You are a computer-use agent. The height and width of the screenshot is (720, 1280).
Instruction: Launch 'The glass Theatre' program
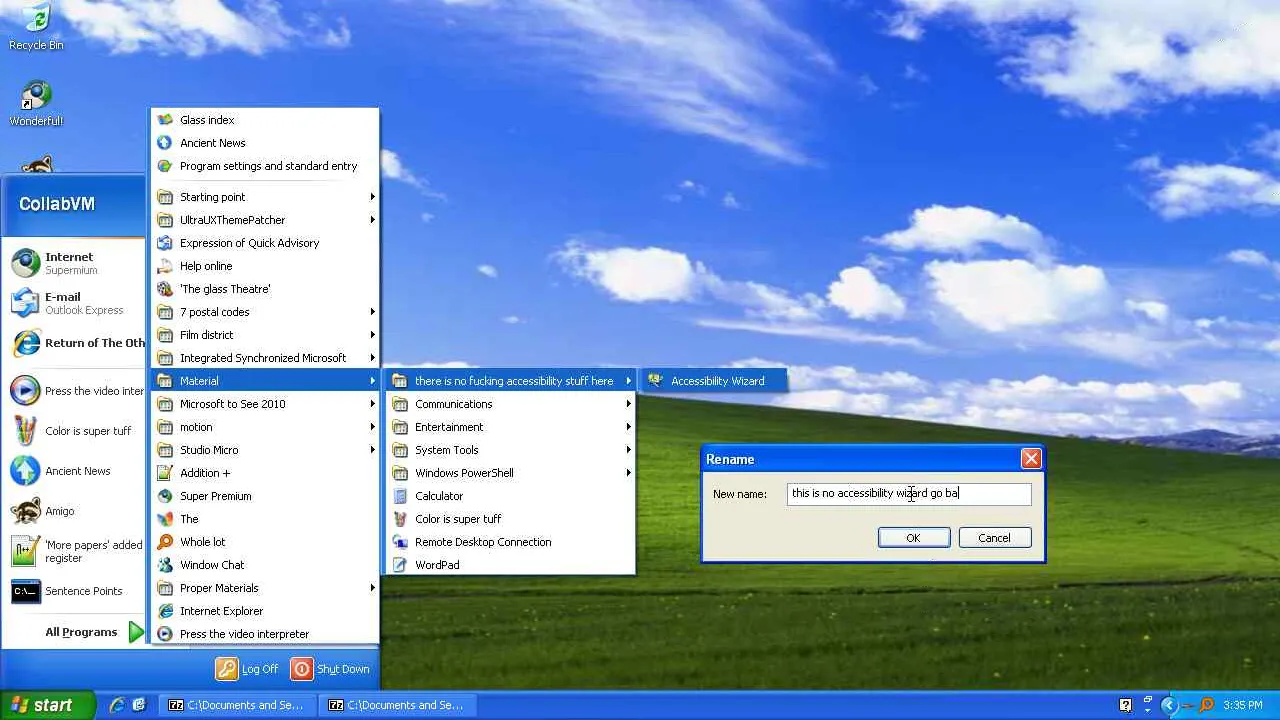(x=265, y=289)
